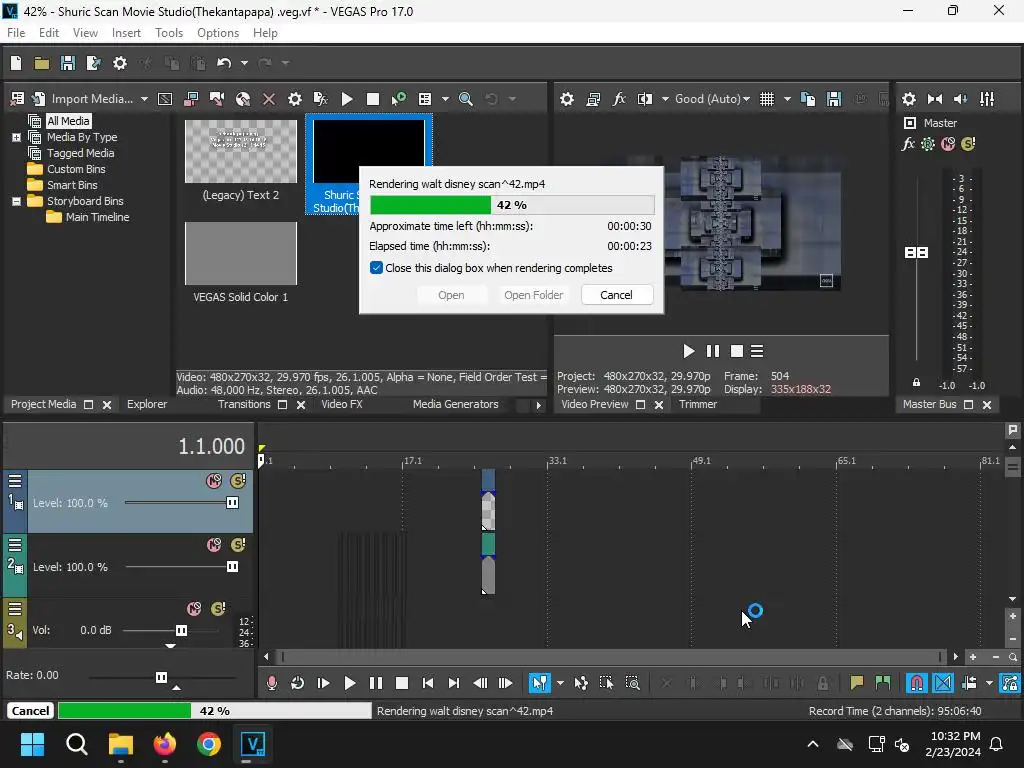1024x768 pixels.
Task: Click the Undo arrow in main toolbar
Action: pos(224,63)
